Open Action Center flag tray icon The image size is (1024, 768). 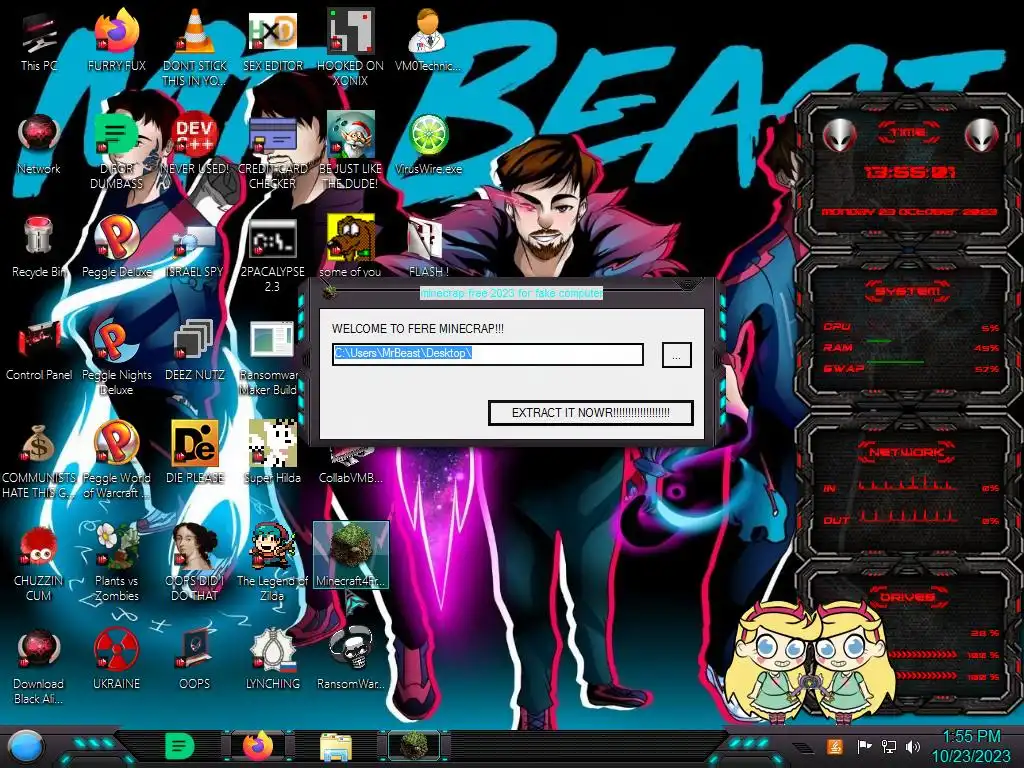click(x=864, y=746)
